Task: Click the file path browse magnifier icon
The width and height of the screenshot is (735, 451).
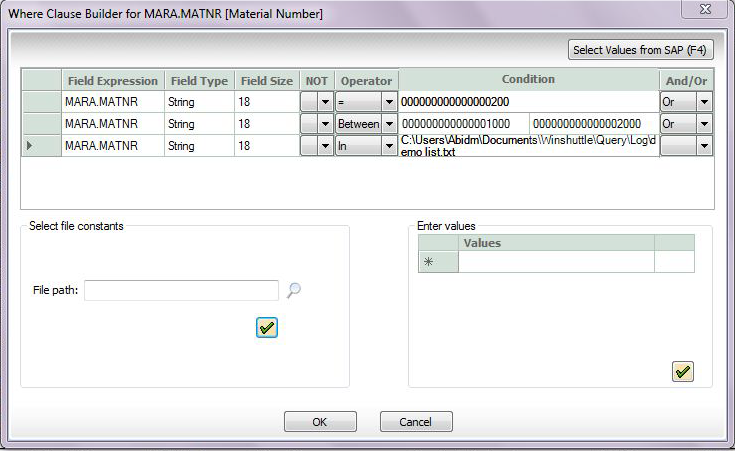Action: pyautogui.click(x=293, y=290)
